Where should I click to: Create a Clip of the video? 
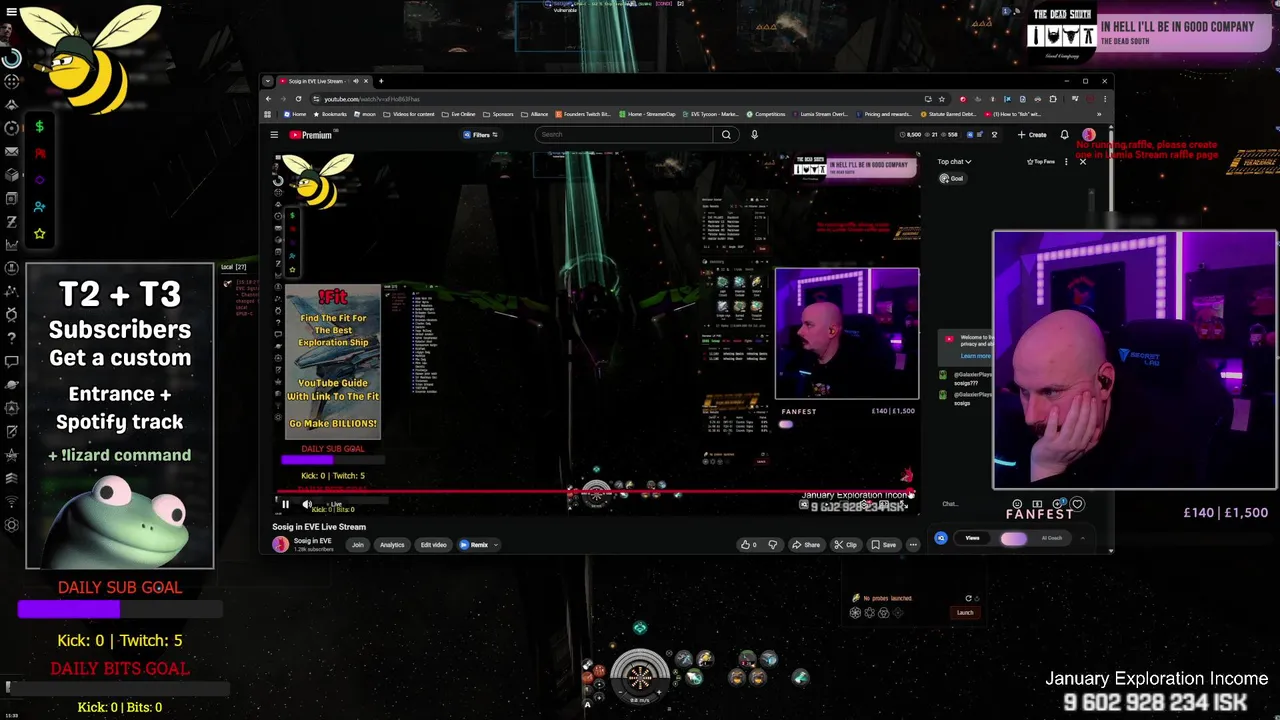coord(847,545)
